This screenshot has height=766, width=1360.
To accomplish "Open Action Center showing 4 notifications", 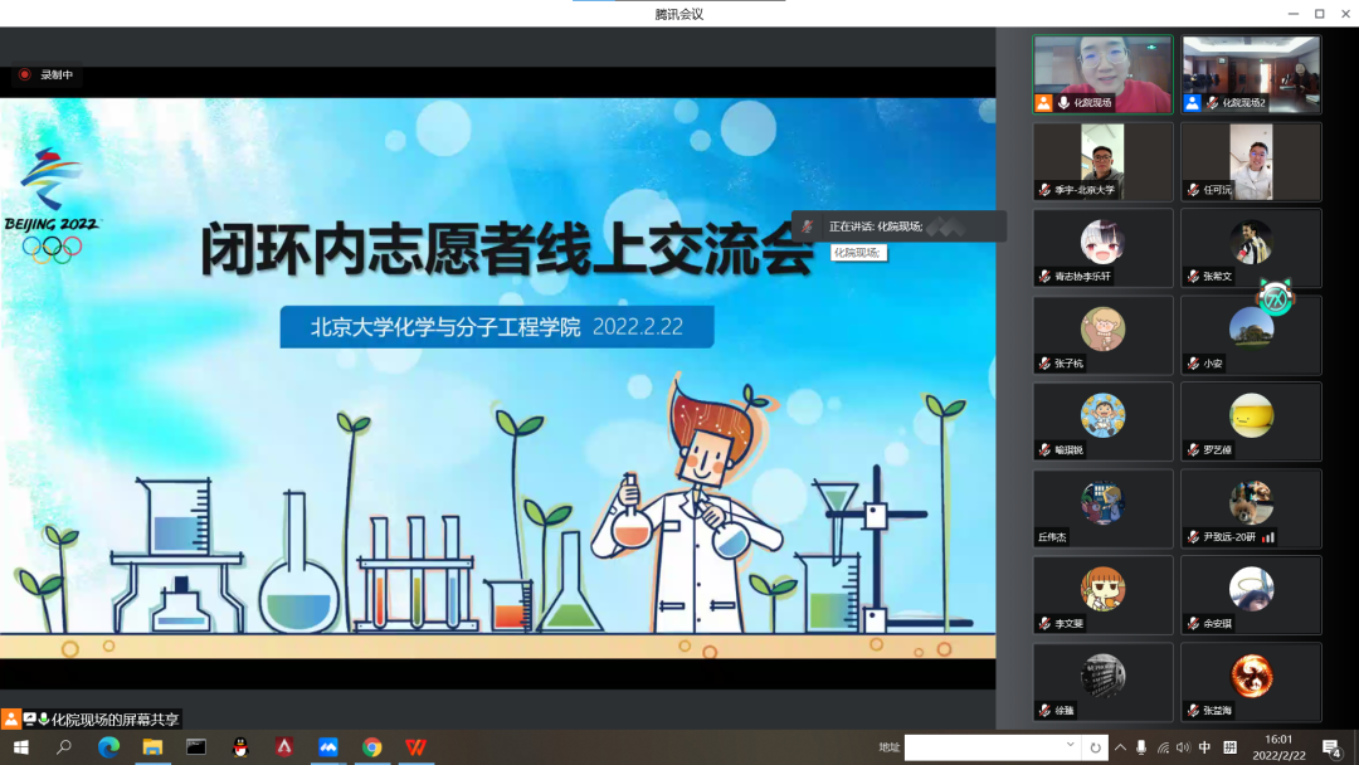I will [1330, 747].
